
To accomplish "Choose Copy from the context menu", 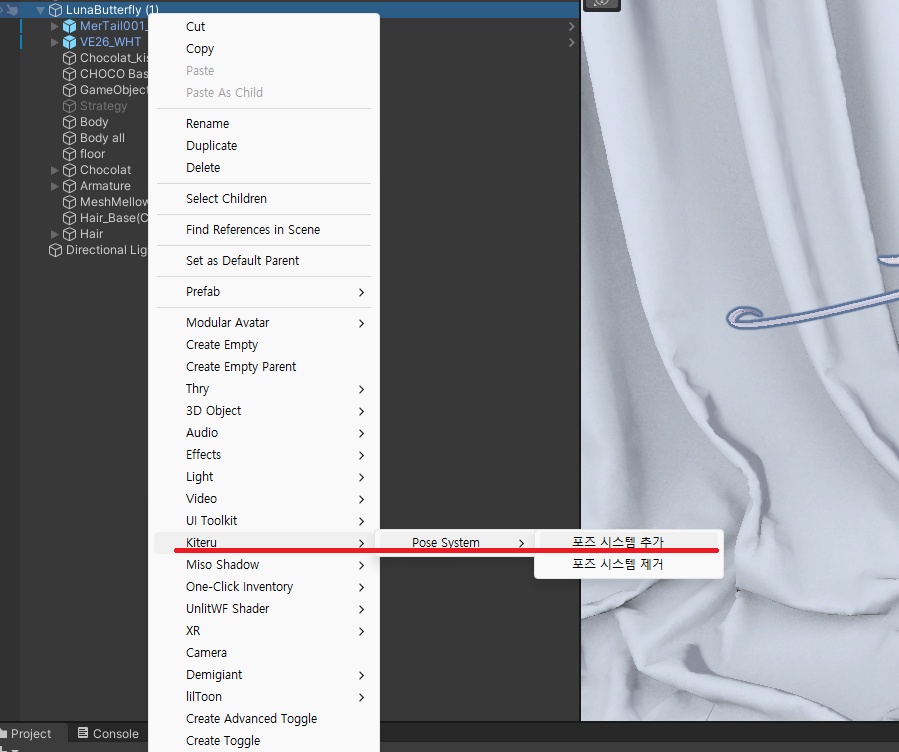I will click(264, 49).
